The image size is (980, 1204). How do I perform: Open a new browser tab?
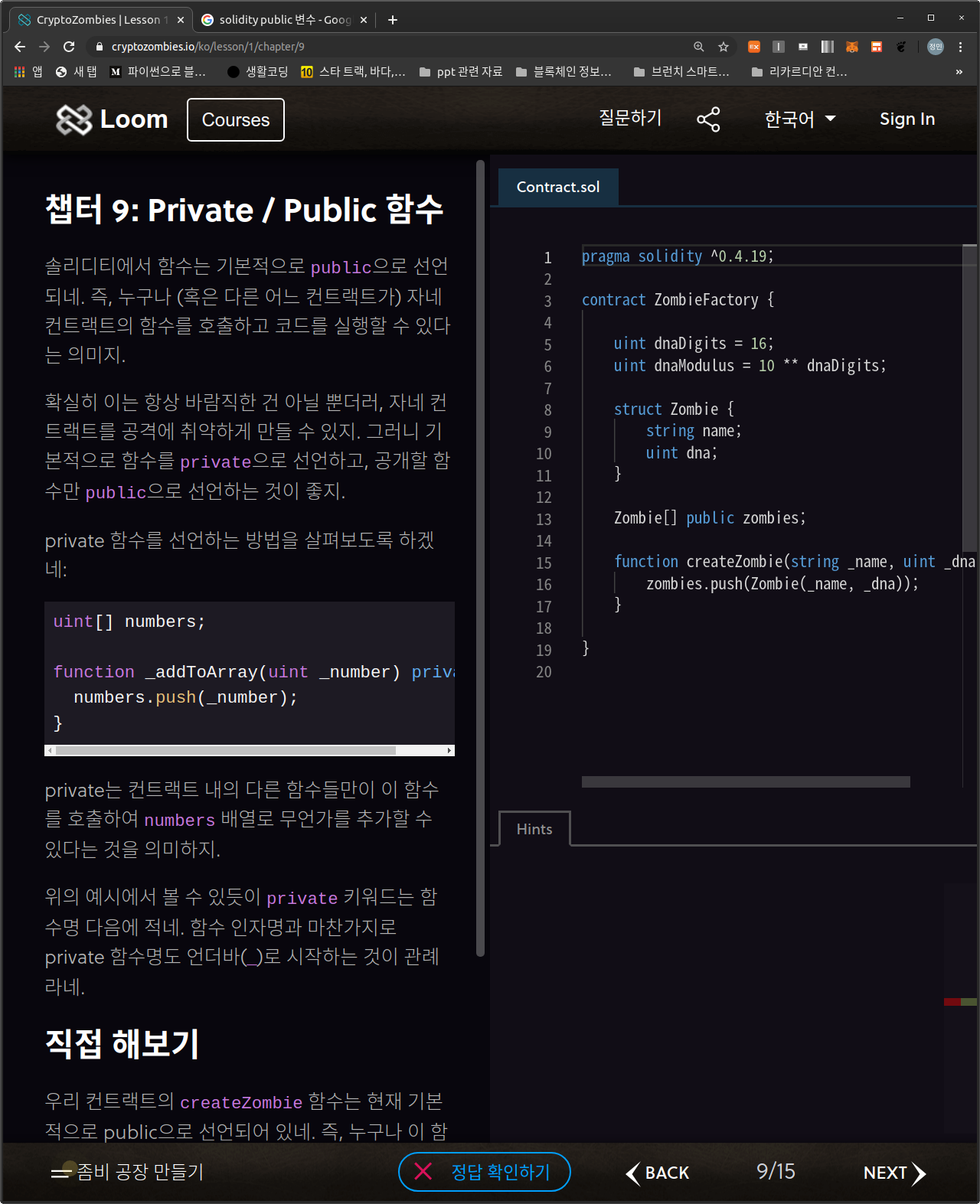coord(393,20)
